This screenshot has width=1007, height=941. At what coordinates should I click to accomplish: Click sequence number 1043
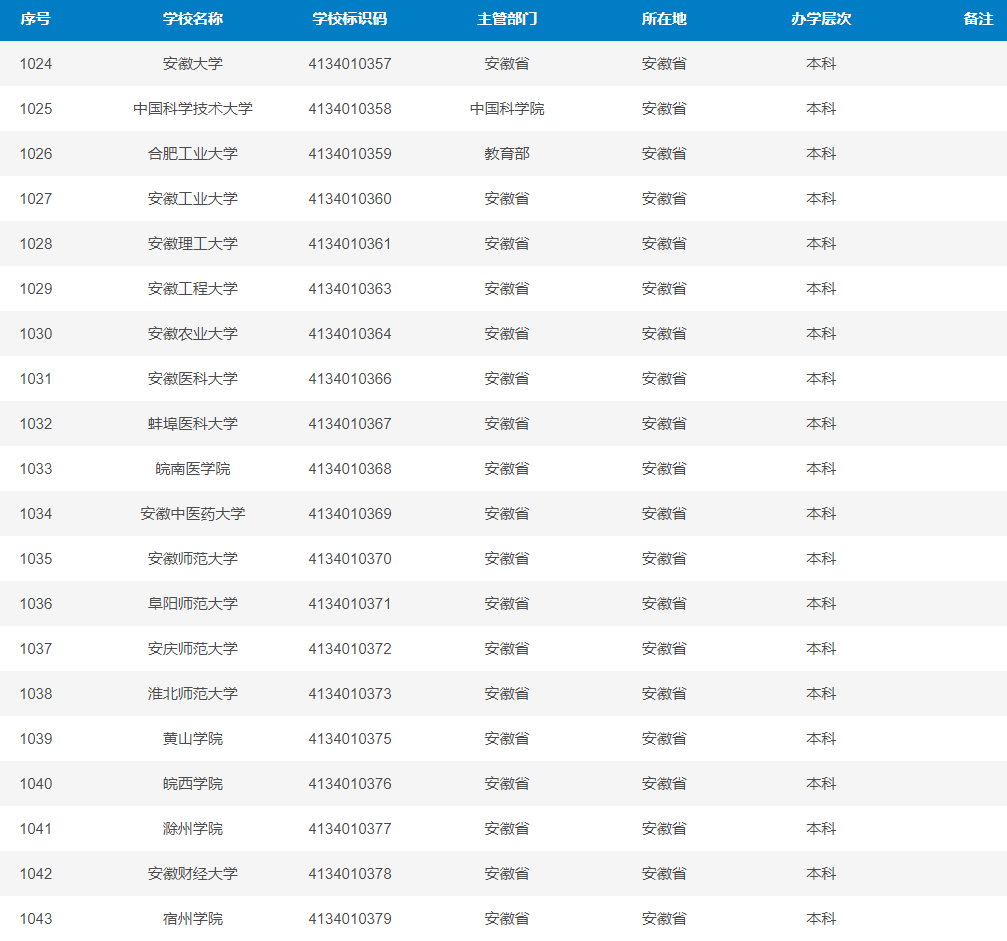coord(36,919)
